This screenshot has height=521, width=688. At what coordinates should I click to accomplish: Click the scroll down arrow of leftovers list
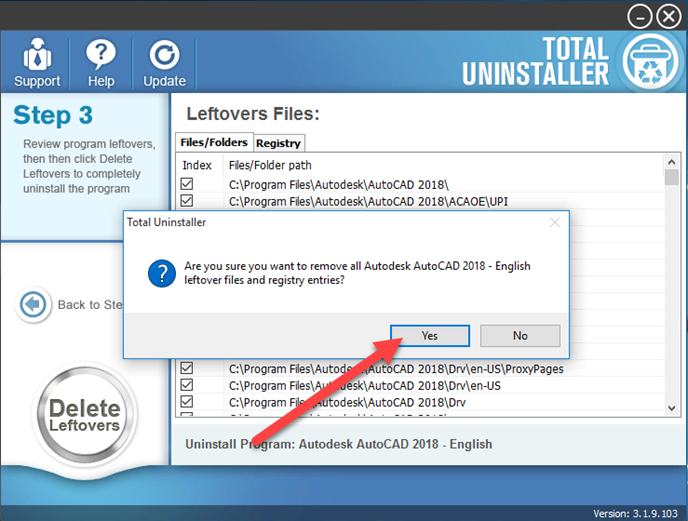coord(671,408)
